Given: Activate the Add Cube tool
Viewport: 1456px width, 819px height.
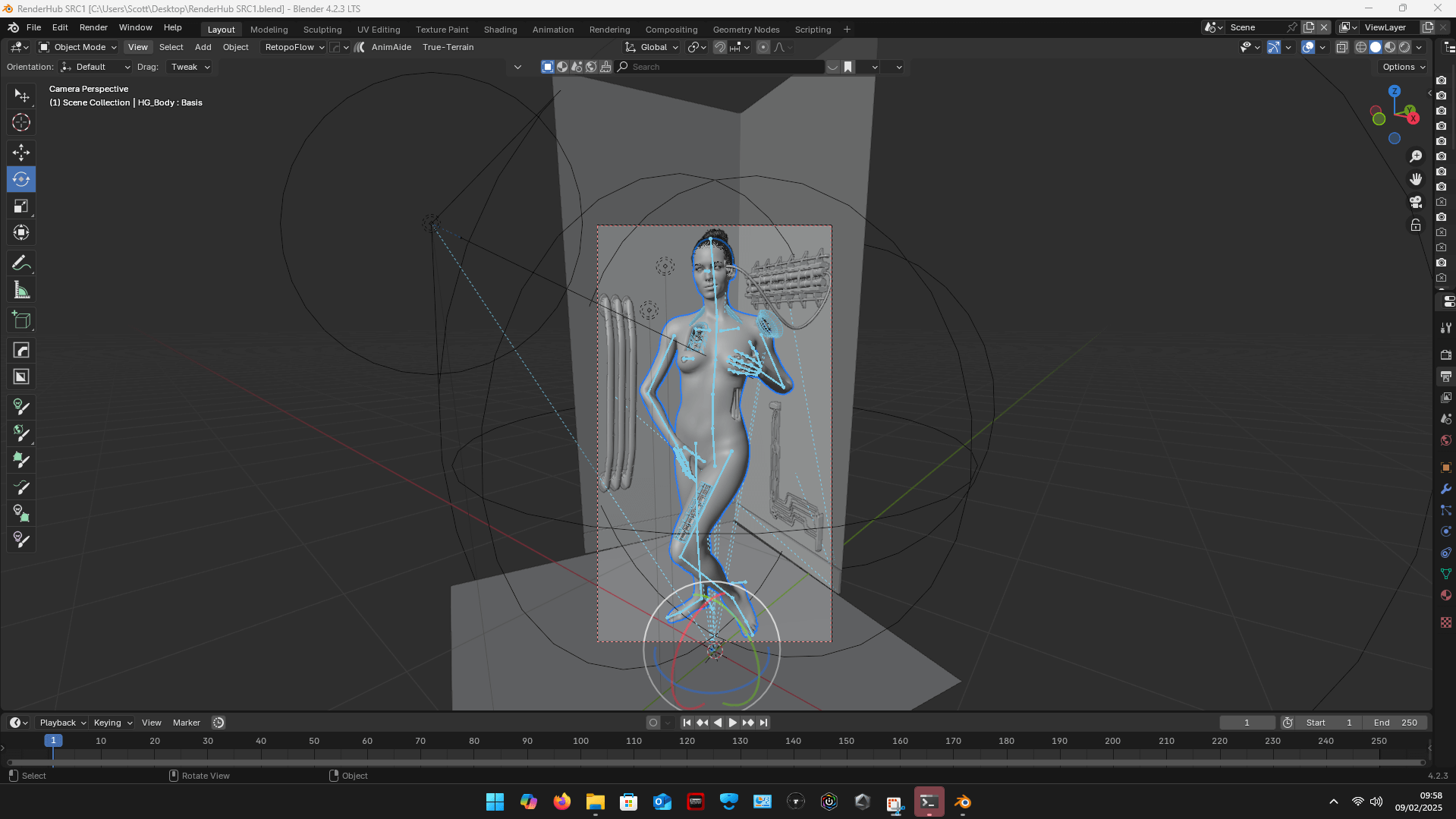Looking at the screenshot, I should 21,320.
